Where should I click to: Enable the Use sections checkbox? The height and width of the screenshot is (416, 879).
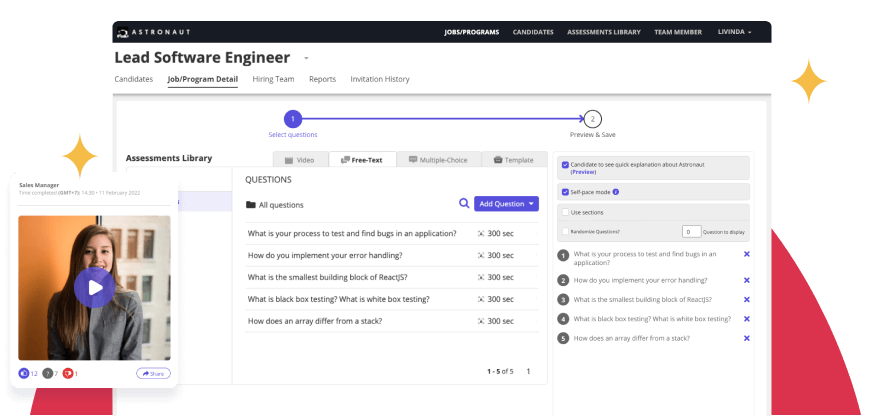(x=565, y=212)
